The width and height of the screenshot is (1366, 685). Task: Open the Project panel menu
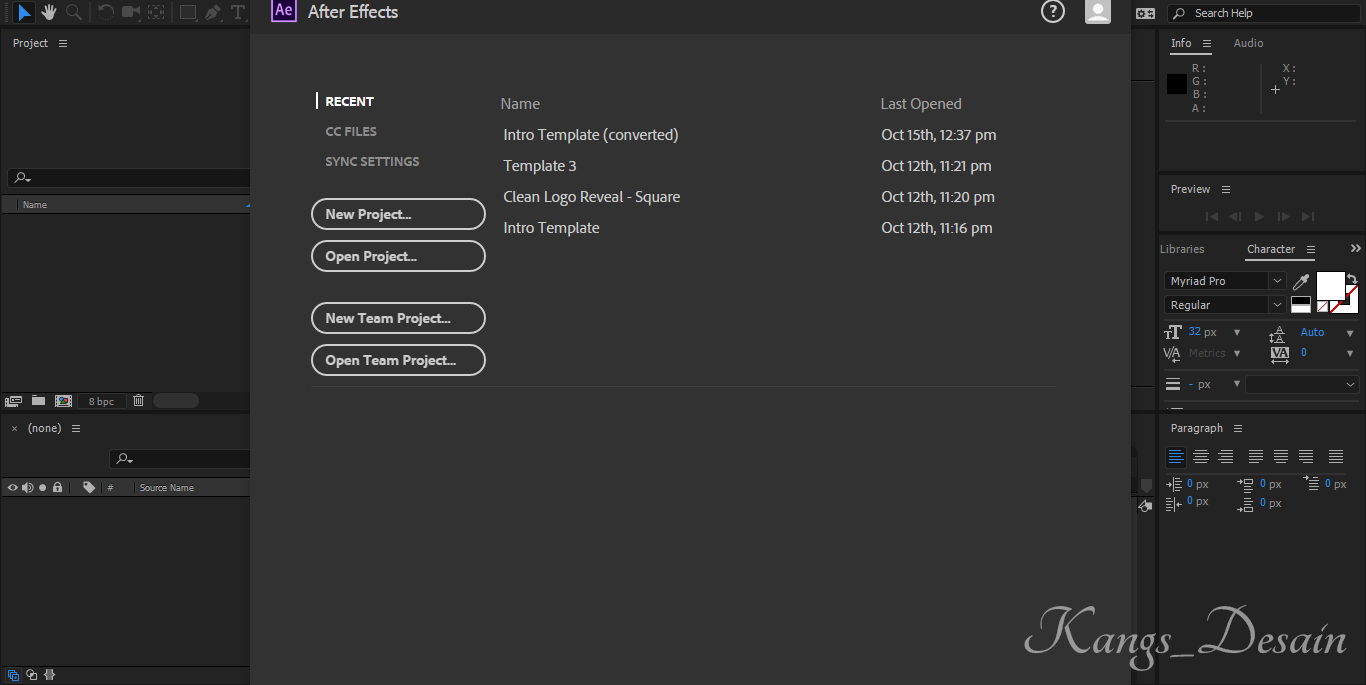point(63,44)
